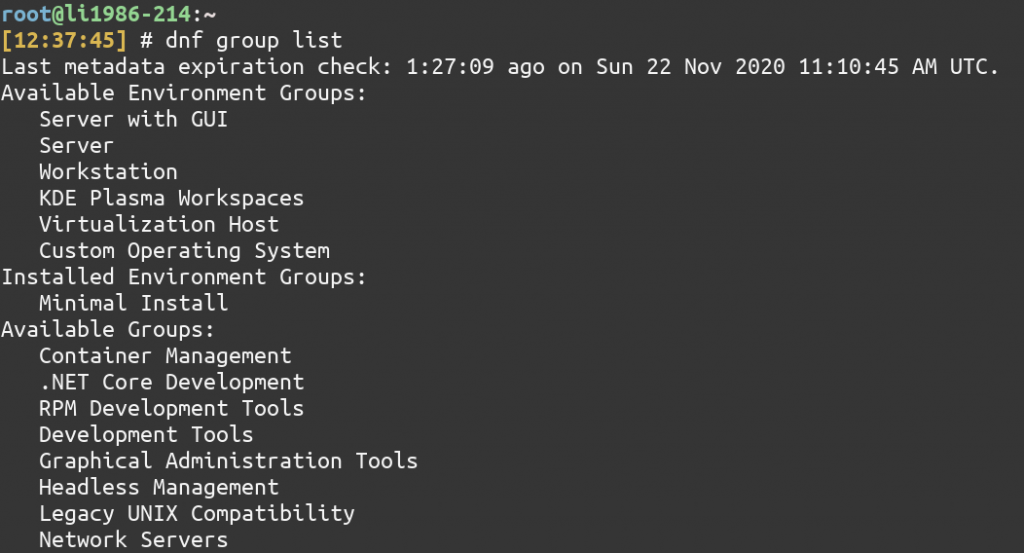Click the Server with GUI entry

(x=133, y=119)
